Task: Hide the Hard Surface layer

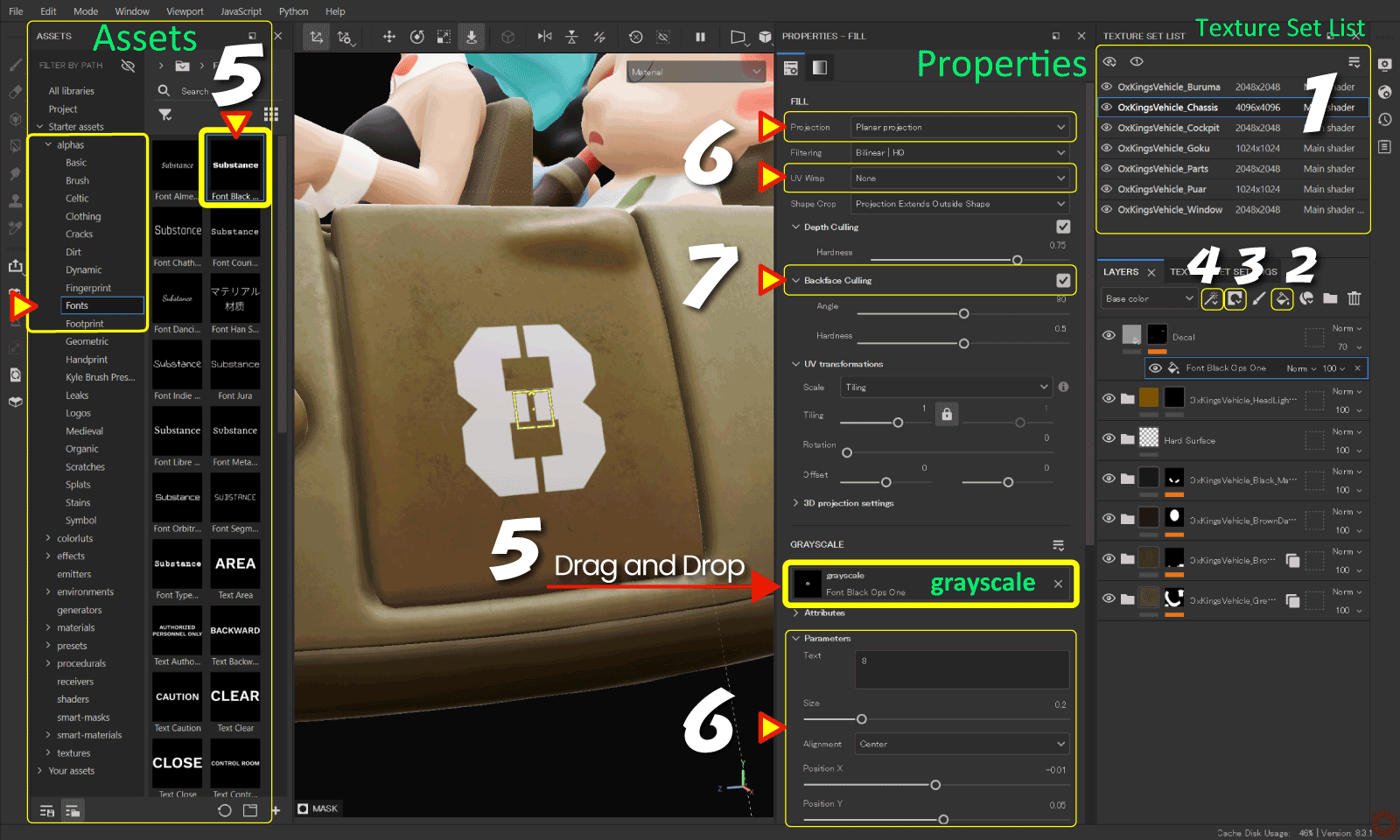Action: coord(1109,438)
